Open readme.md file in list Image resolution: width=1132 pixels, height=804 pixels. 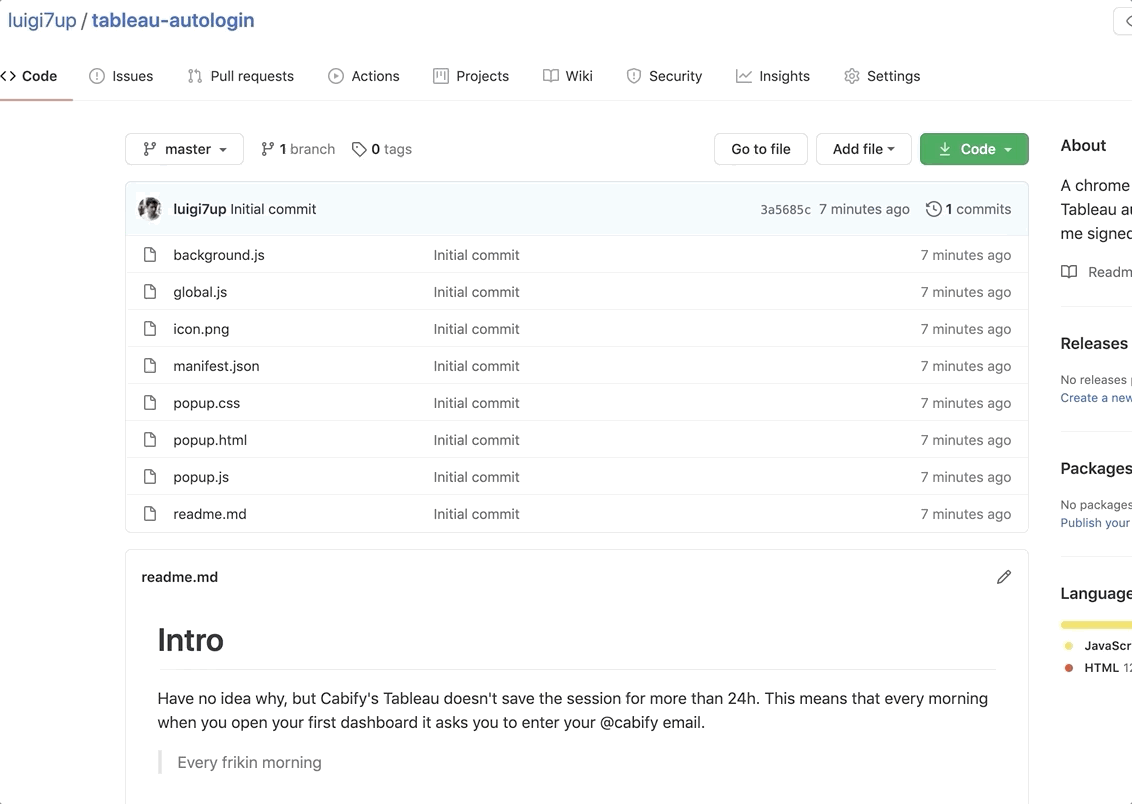coord(209,514)
